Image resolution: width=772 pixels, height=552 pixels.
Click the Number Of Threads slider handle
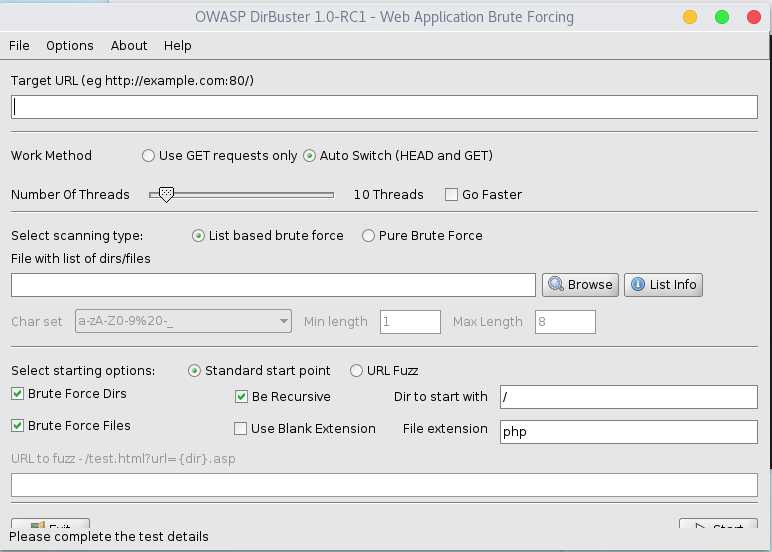[x=166, y=195]
